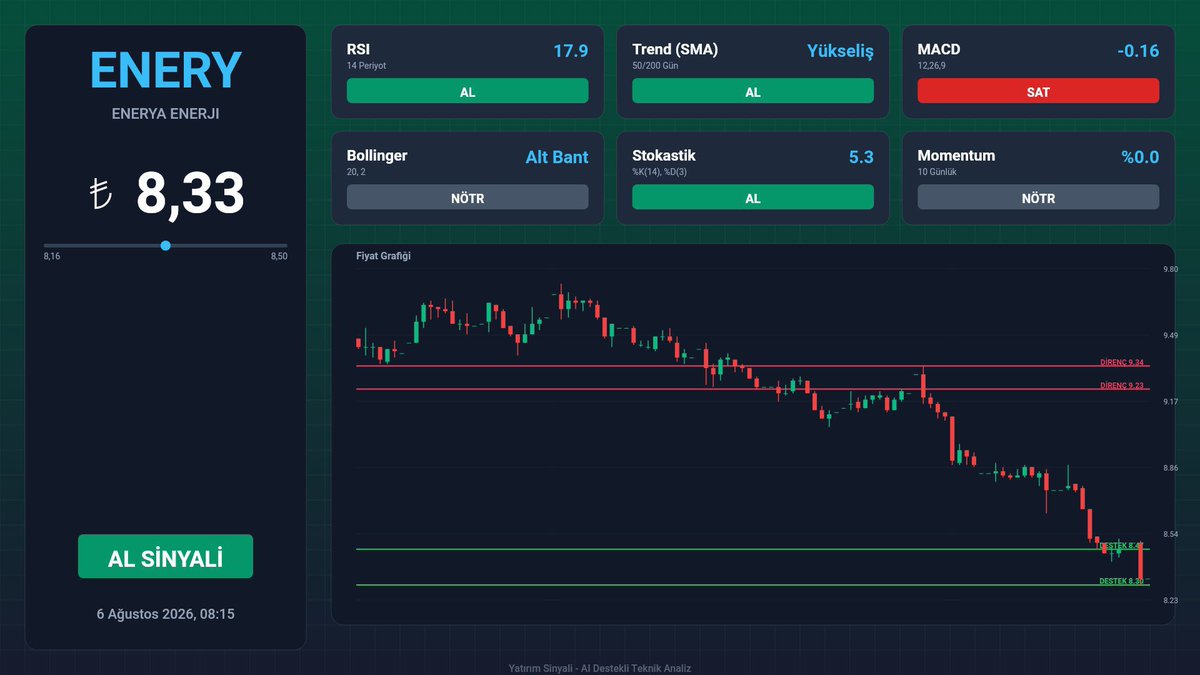The image size is (1200, 675).
Task: Click the AL button under RSI
Action: [x=467, y=91]
